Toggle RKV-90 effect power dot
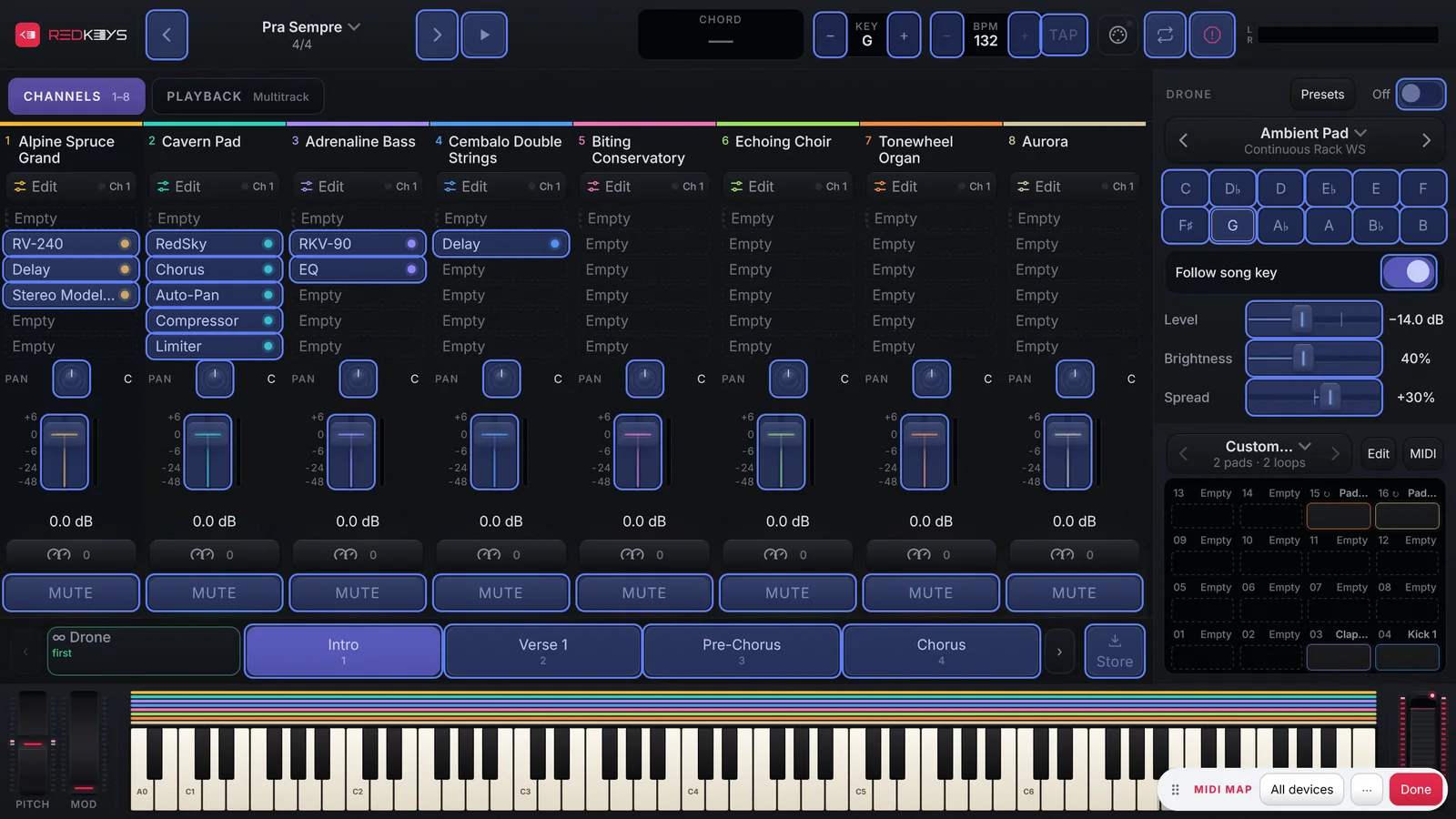The image size is (1456, 819). click(x=411, y=244)
